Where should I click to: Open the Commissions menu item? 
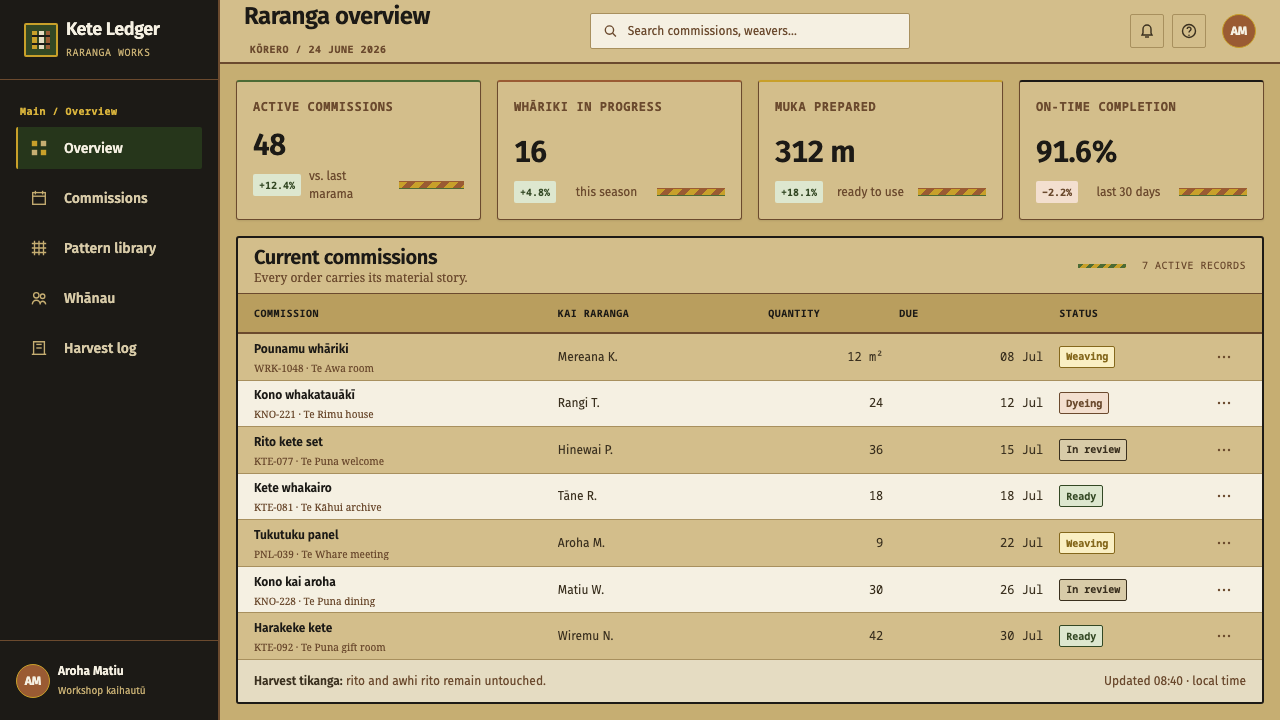109,198
